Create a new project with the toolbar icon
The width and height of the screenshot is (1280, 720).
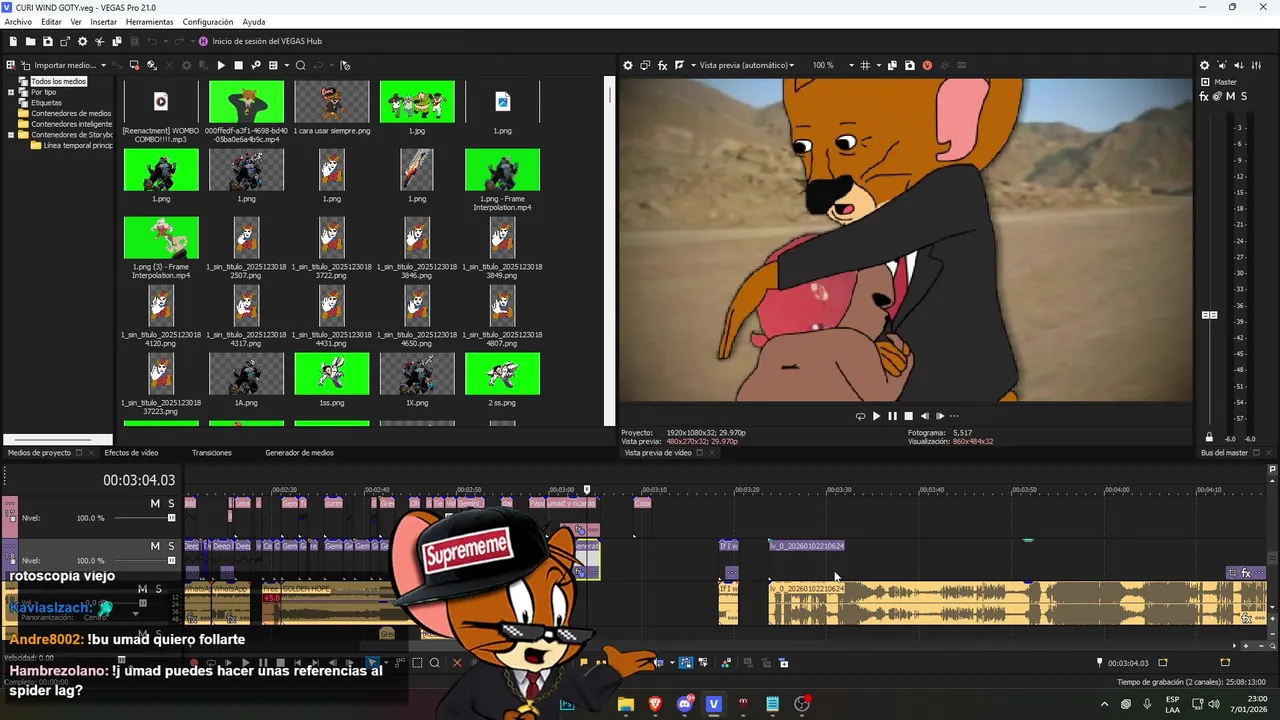coord(14,41)
